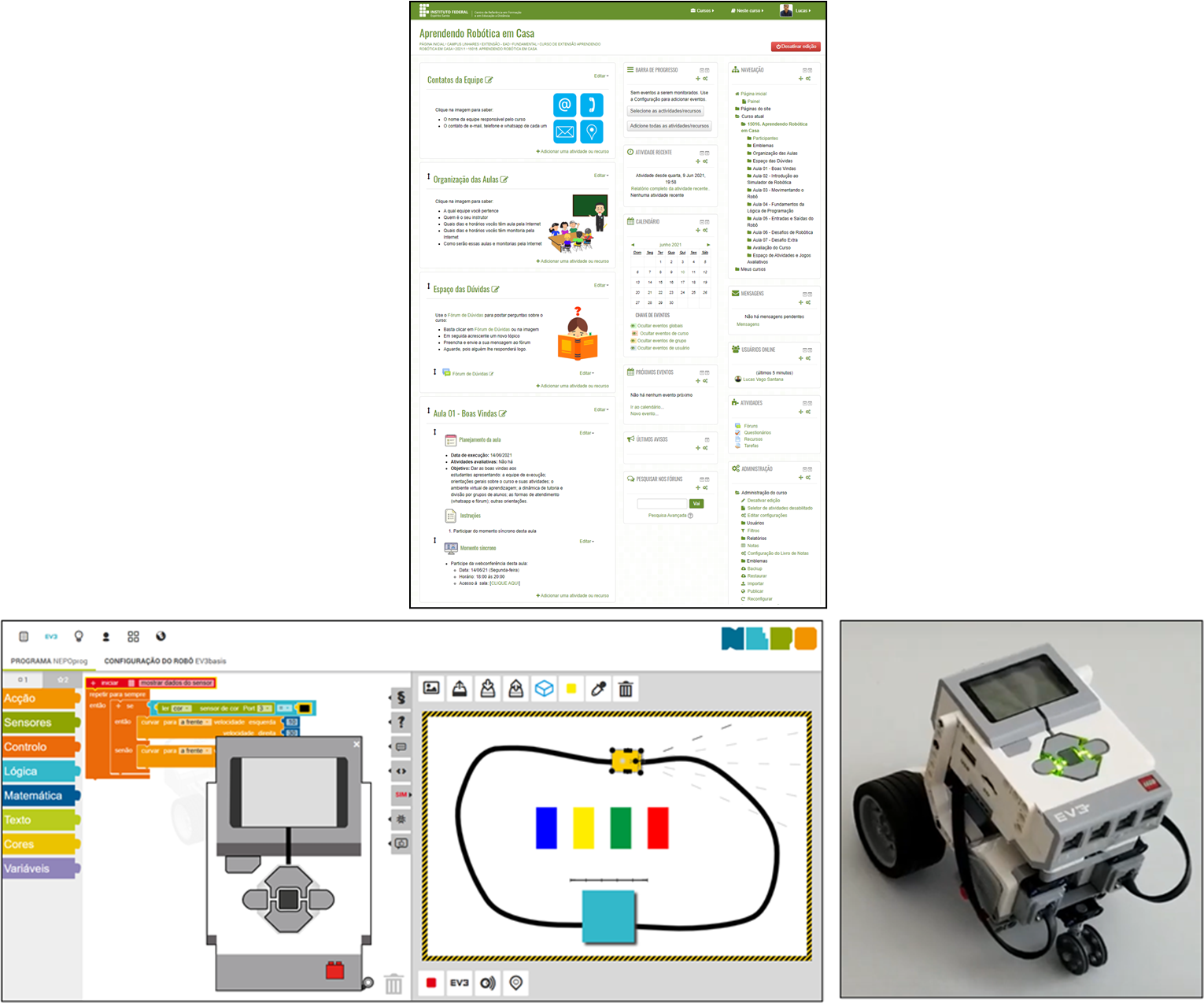Toggle Ocultar eventos globais visibility
This screenshot has width=1204, height=1003.
[659, 326]
